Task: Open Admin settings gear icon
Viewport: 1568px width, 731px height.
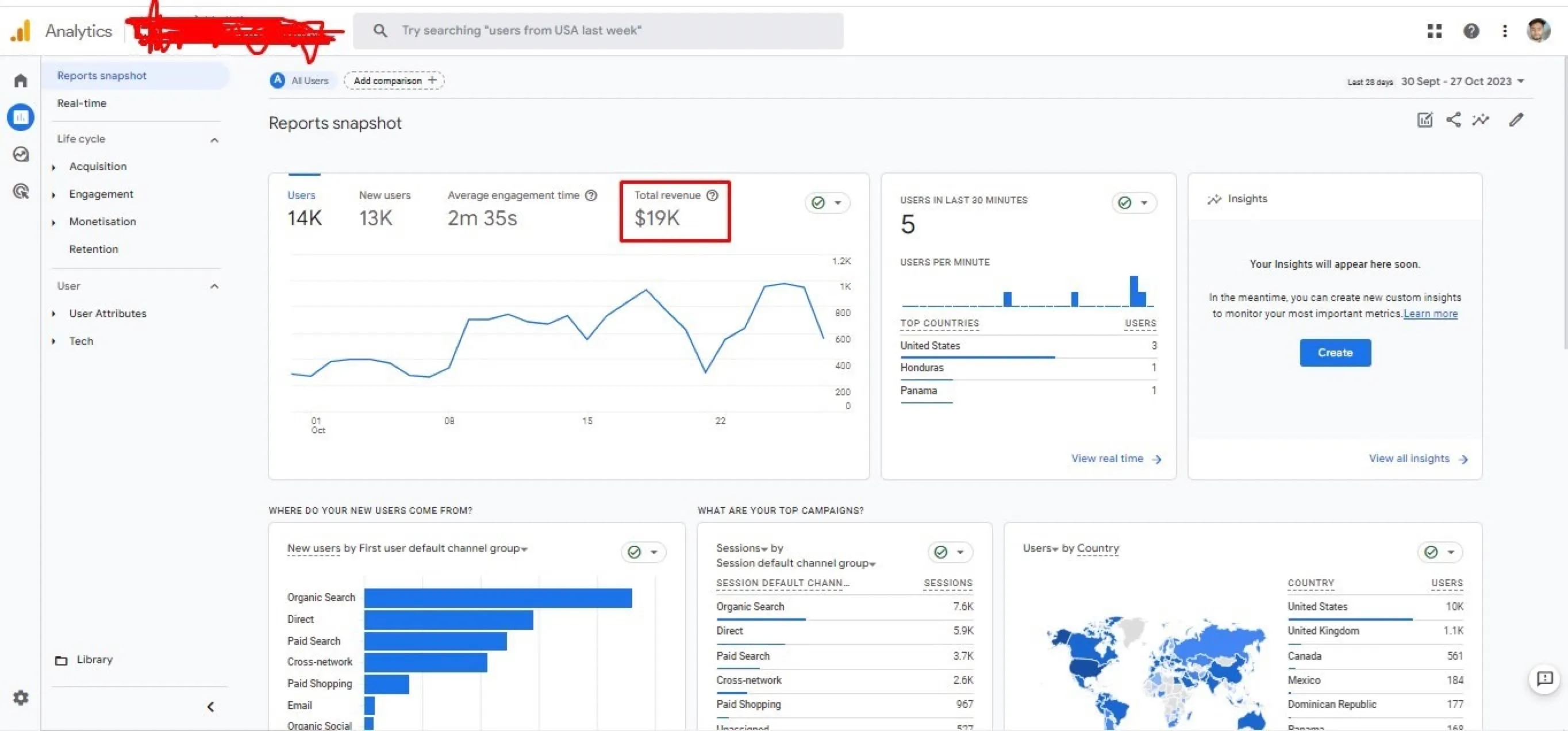Action: pos(21,698)
